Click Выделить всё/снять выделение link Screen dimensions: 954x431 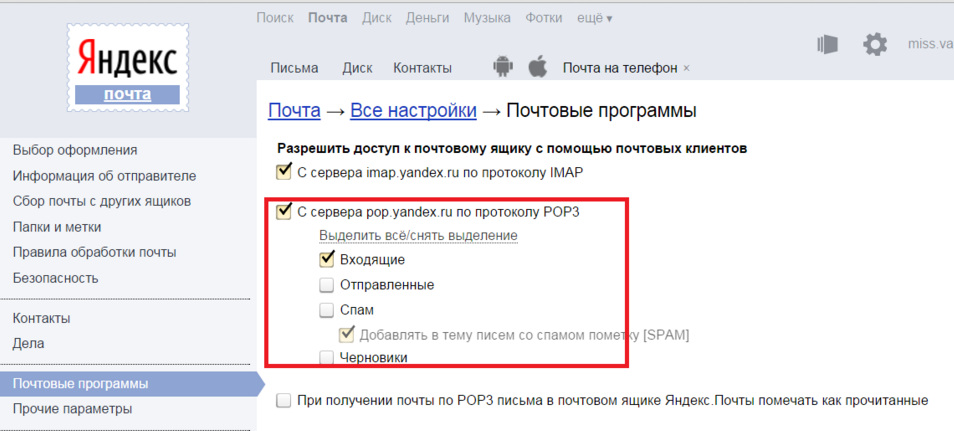pos(419,235)
